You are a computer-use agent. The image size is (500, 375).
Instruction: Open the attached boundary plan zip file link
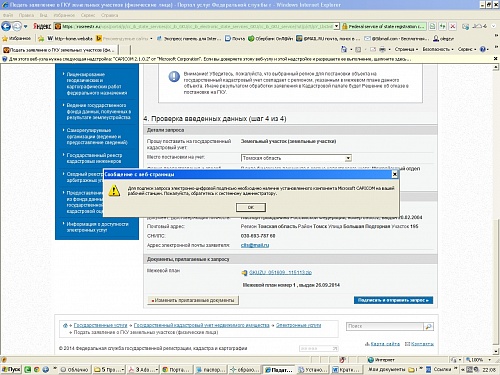(280, 272)
